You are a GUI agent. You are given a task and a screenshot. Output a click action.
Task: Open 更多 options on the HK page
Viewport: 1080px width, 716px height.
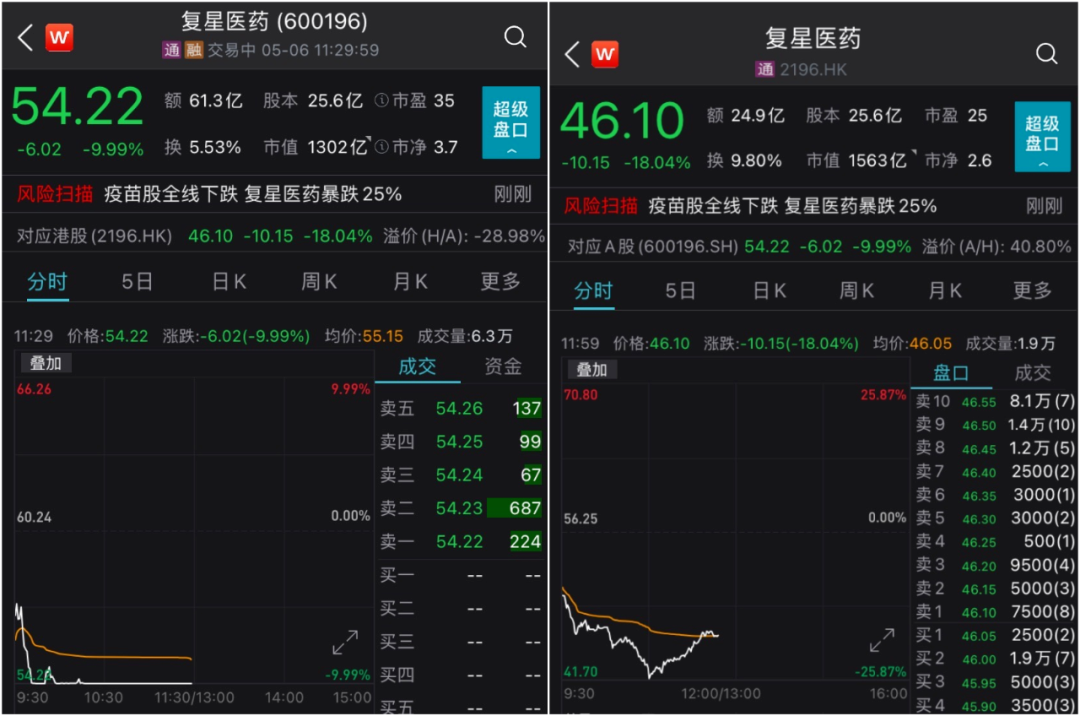[x=1031, y=289]
